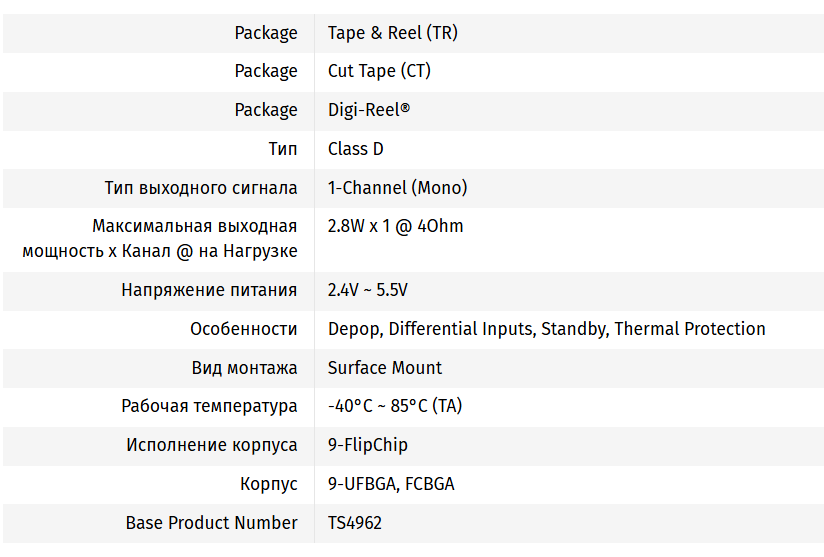Image resolution: width=824 pixels, height=557 pixels.
Task: Click the "Рабочая температура" label
Action: 209,406
